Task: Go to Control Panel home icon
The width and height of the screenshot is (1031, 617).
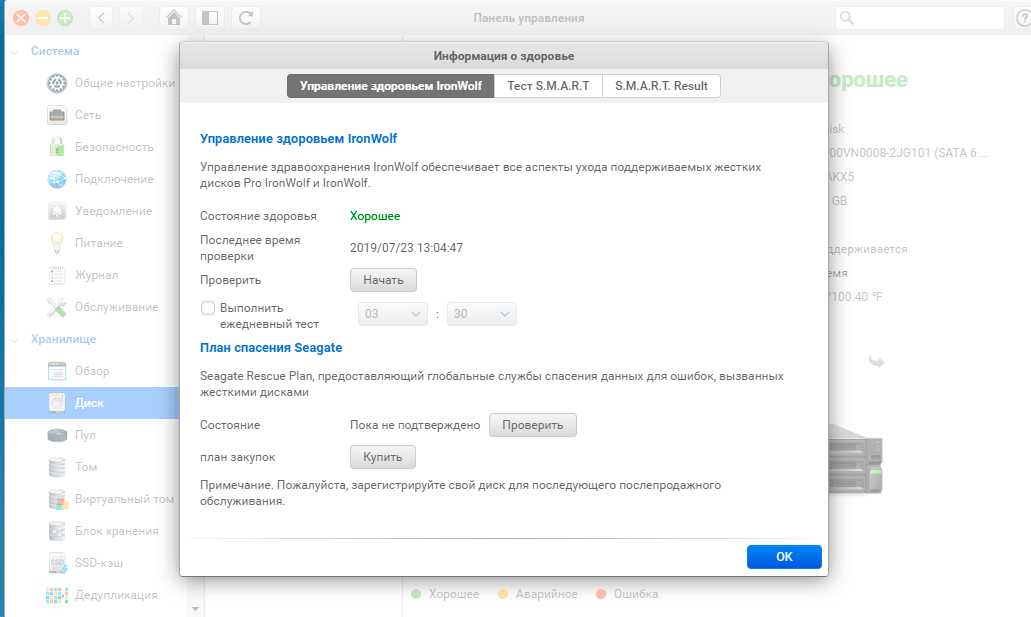Action: [174, 18]
